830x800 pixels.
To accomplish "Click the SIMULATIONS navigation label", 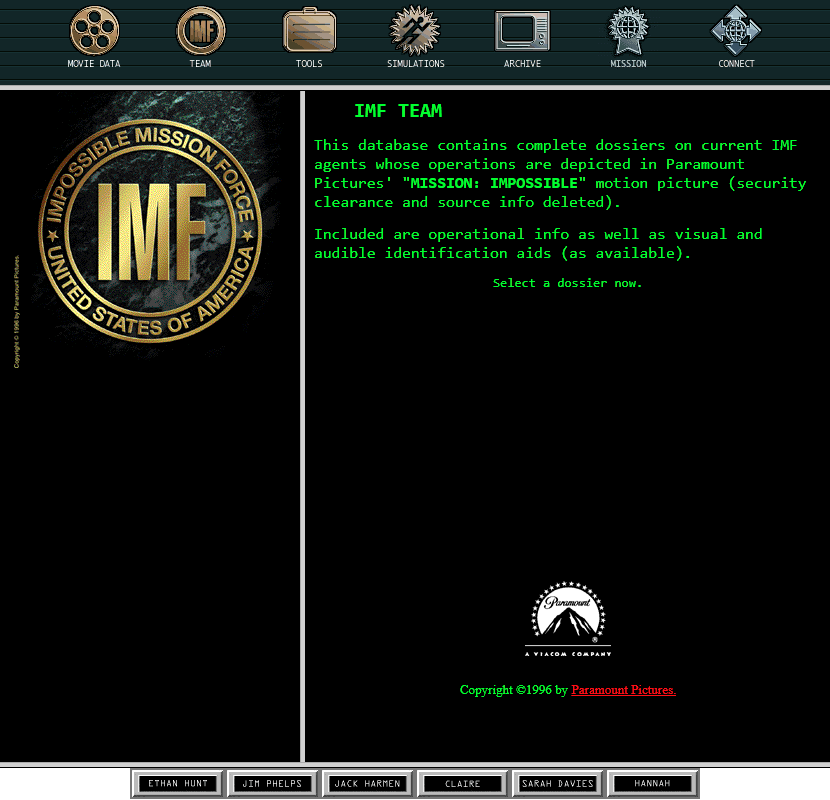I will (416, 64).
